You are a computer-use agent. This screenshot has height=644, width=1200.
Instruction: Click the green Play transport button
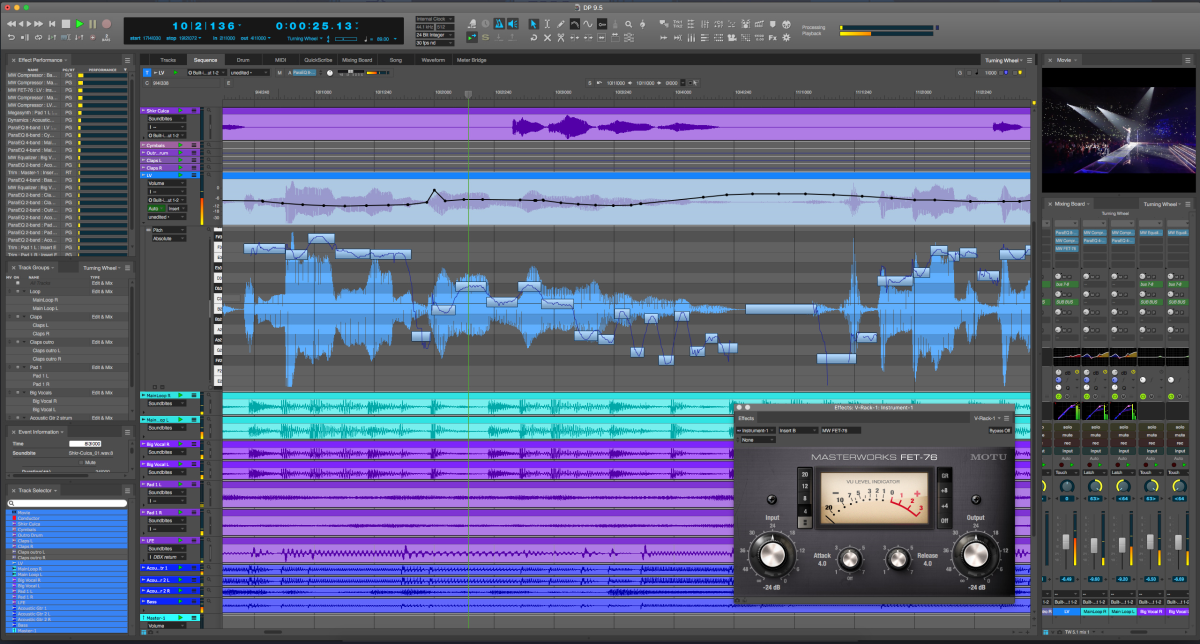coord(79,24)
